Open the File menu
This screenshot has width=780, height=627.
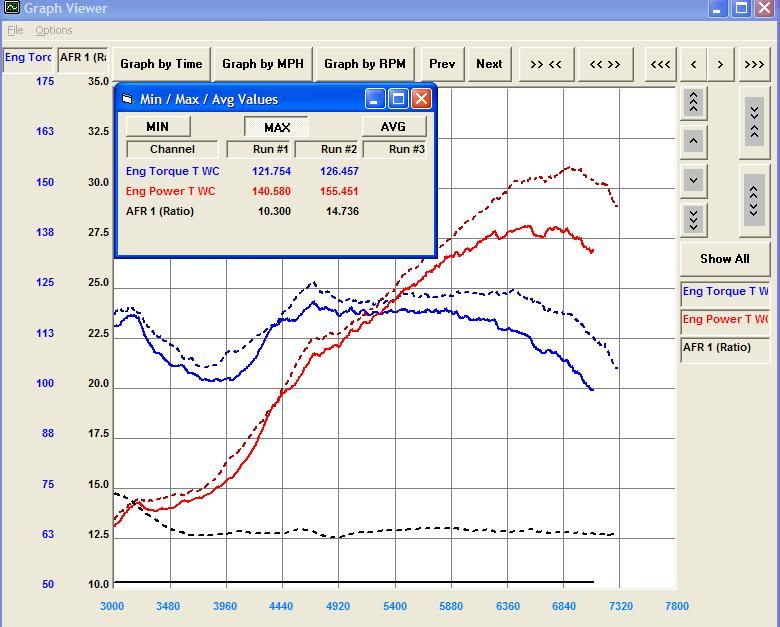tap(15, 31)
